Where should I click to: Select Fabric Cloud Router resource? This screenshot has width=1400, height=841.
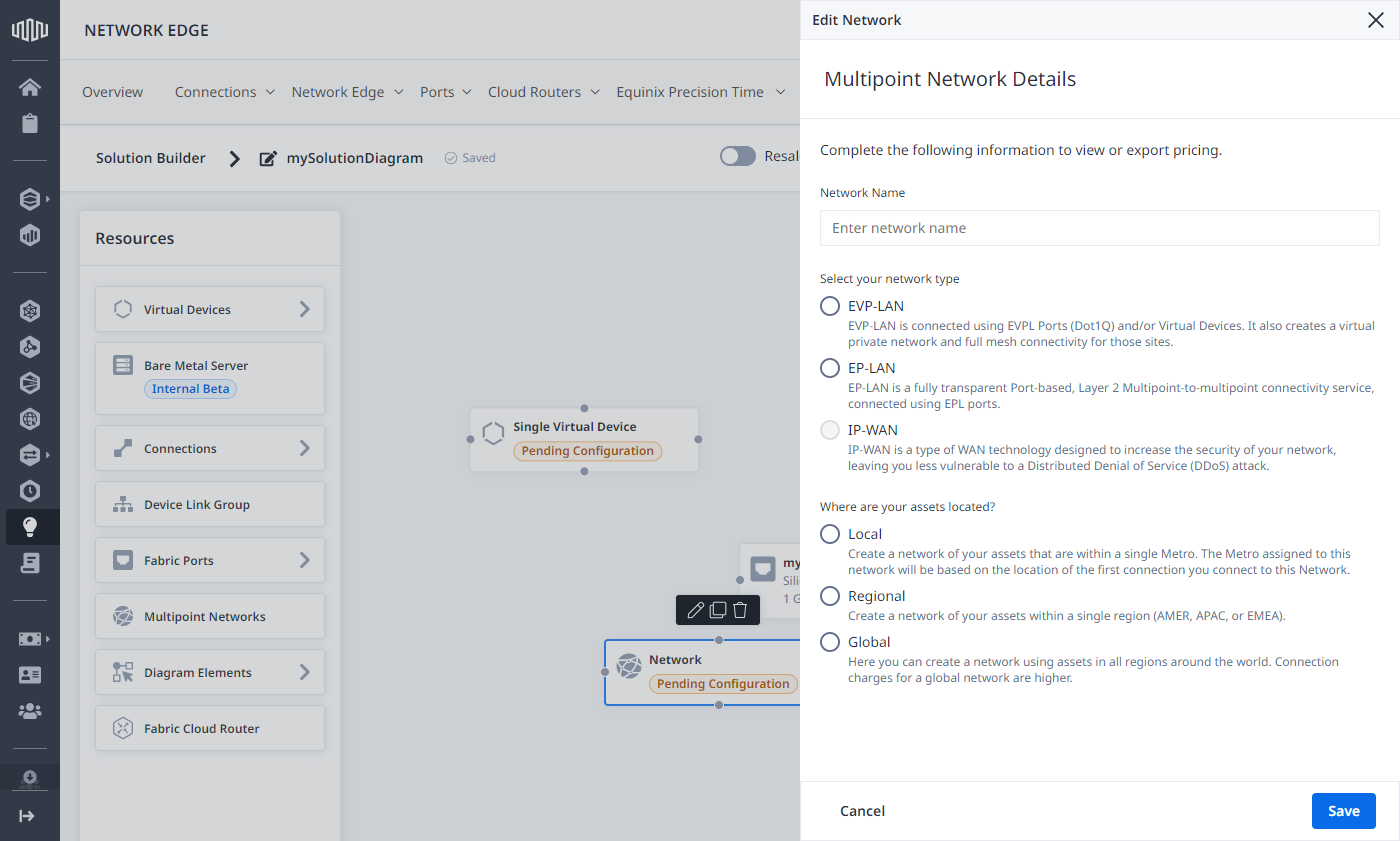click(x=210, y=729)
